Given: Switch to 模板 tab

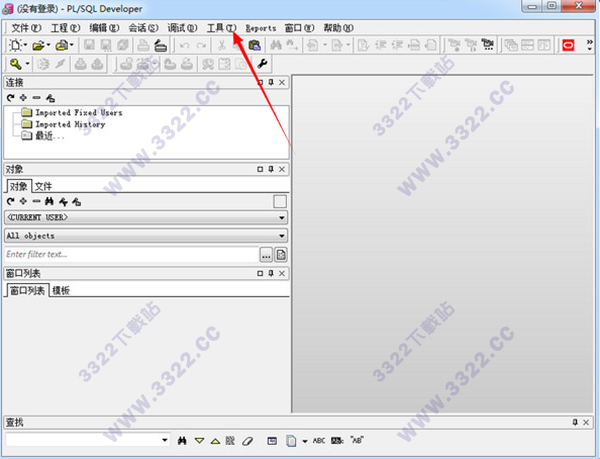Looking at the screenshot, I should (x=60, y=291).
